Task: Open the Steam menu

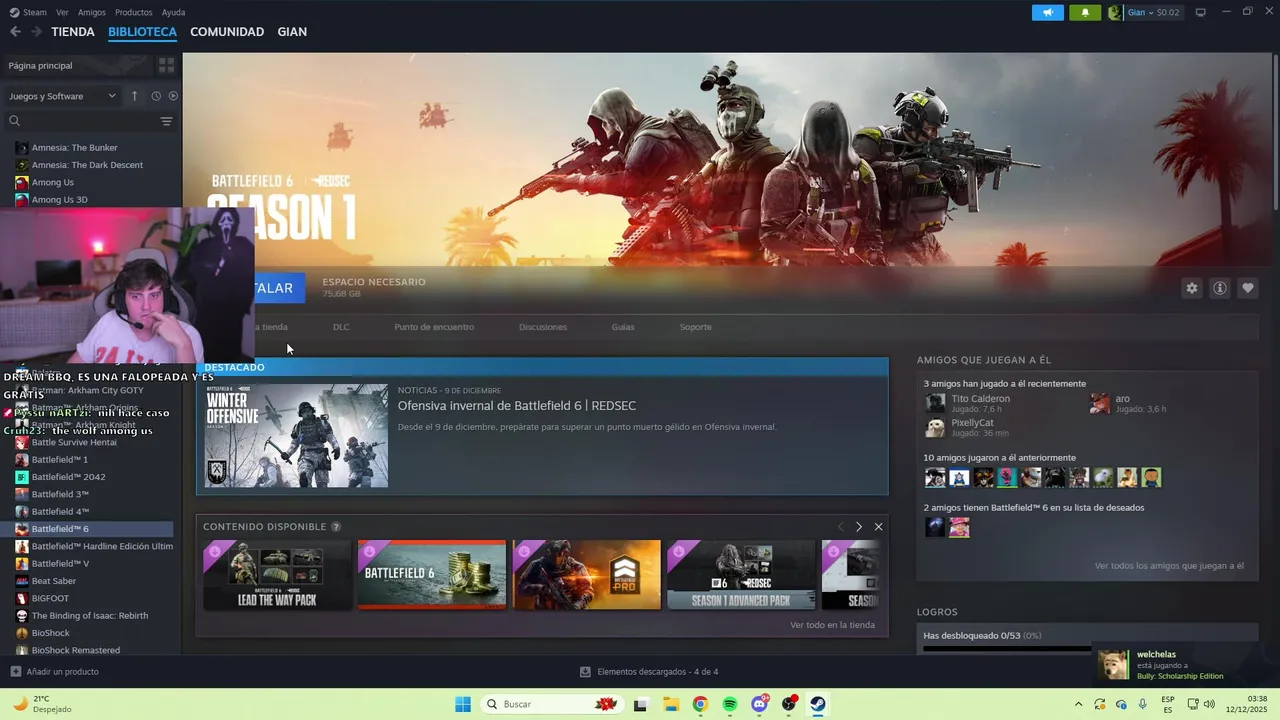Action: point(28,12)
